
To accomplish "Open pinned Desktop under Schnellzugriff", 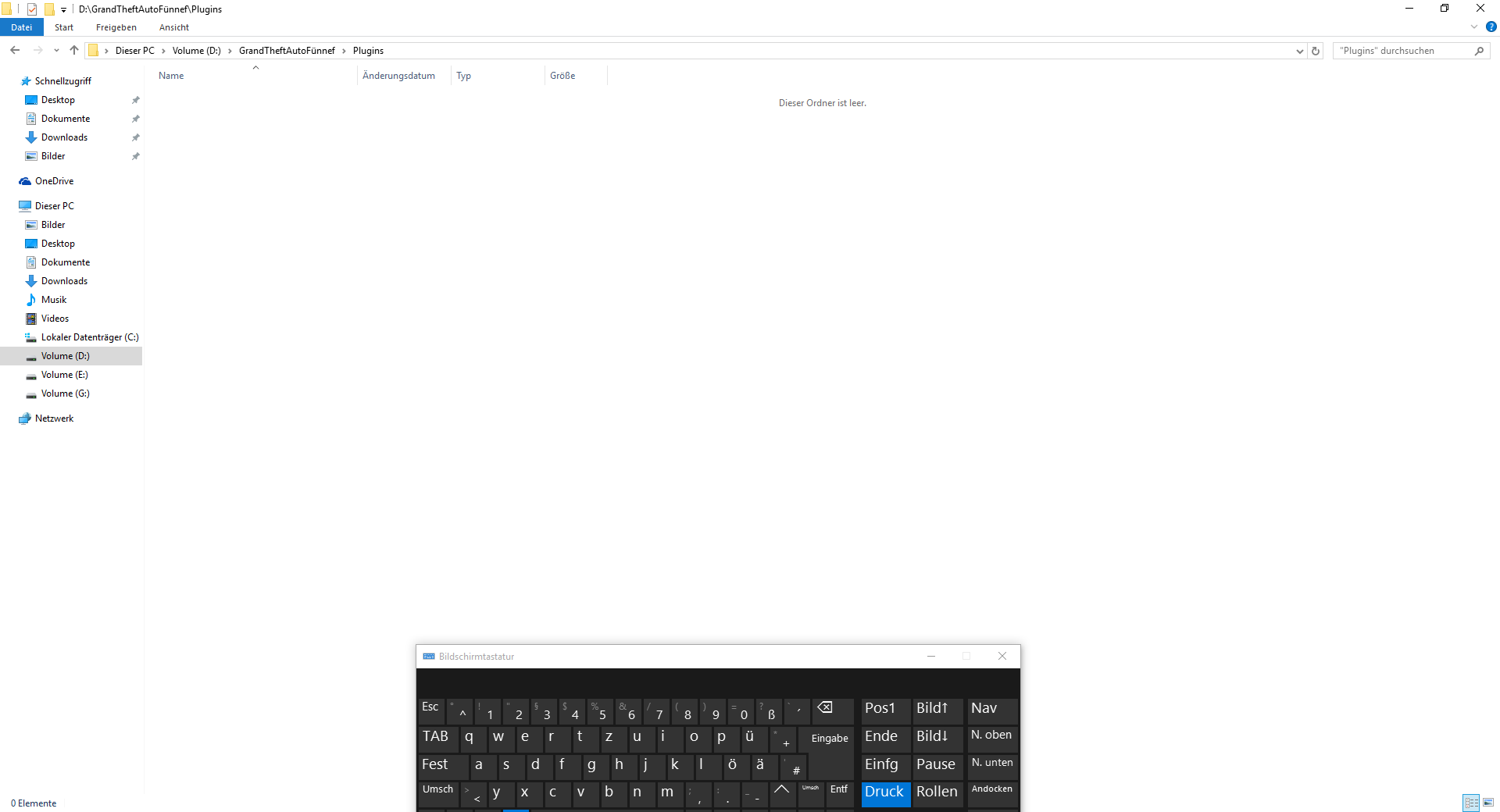I will 58,100.
